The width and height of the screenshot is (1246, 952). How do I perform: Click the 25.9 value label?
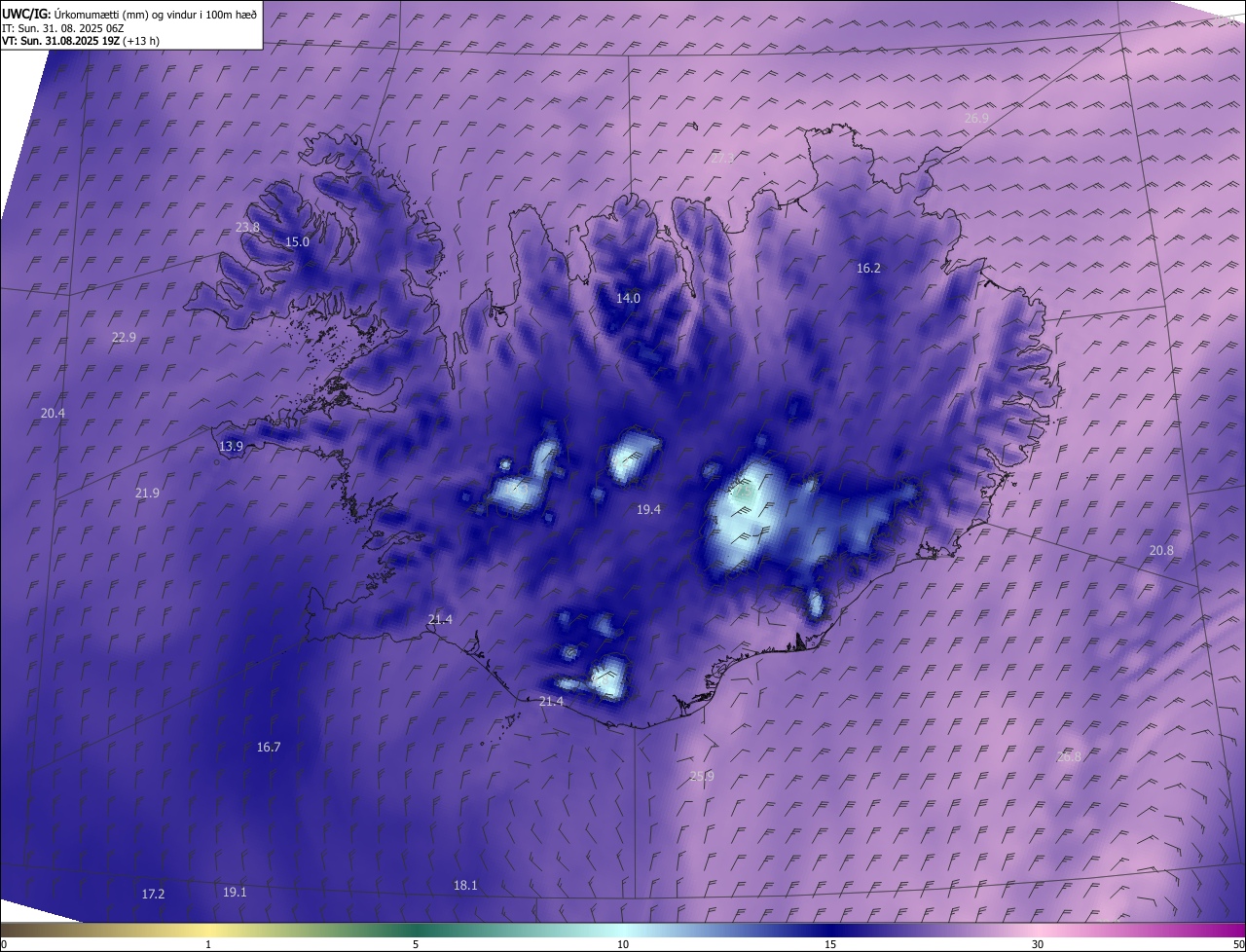pyautogui.click(x=702, y=776)
